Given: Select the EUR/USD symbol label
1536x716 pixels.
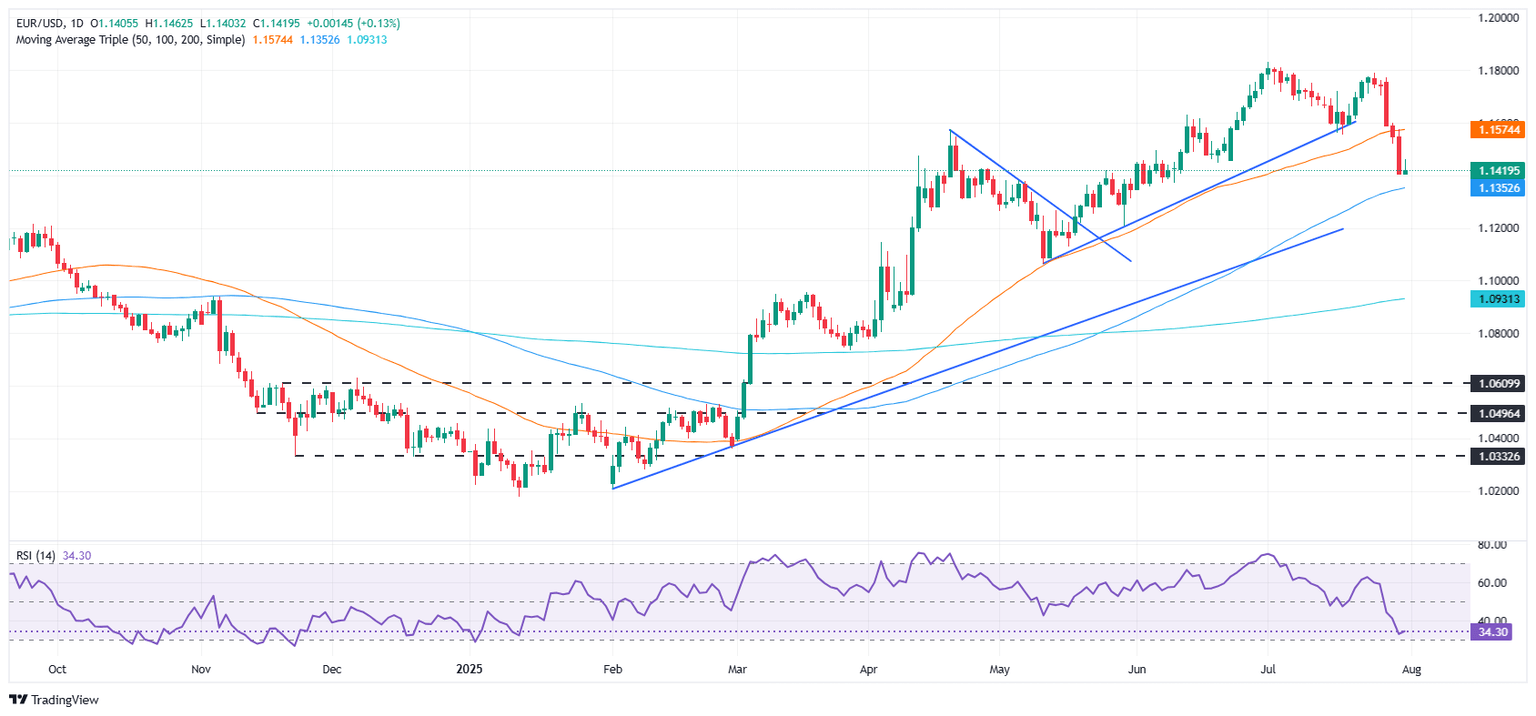Looking at the screenshot, I should 38,17.
